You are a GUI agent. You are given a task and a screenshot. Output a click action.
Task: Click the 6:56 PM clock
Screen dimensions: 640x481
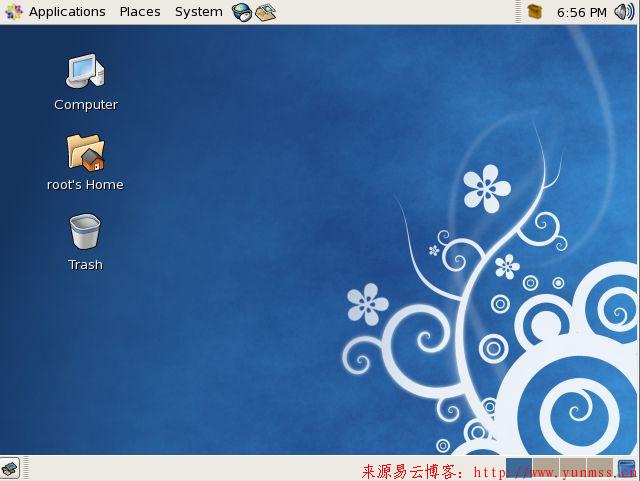(582, 13)
